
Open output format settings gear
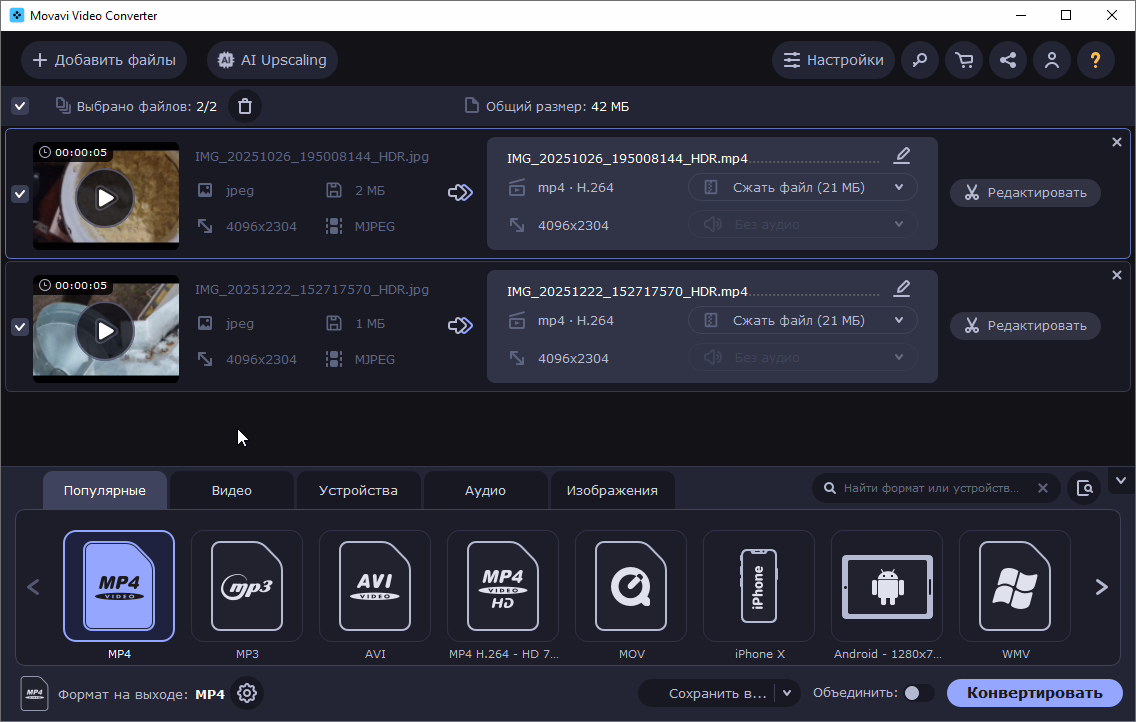click(247, 693)
